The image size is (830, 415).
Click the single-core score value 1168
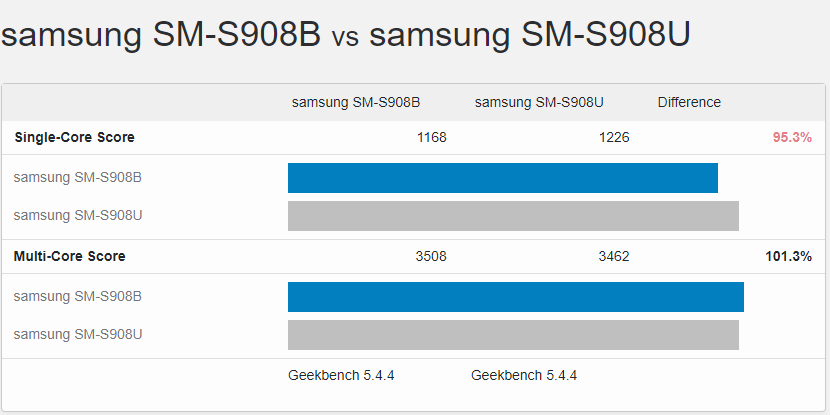[x=431, y=137]
